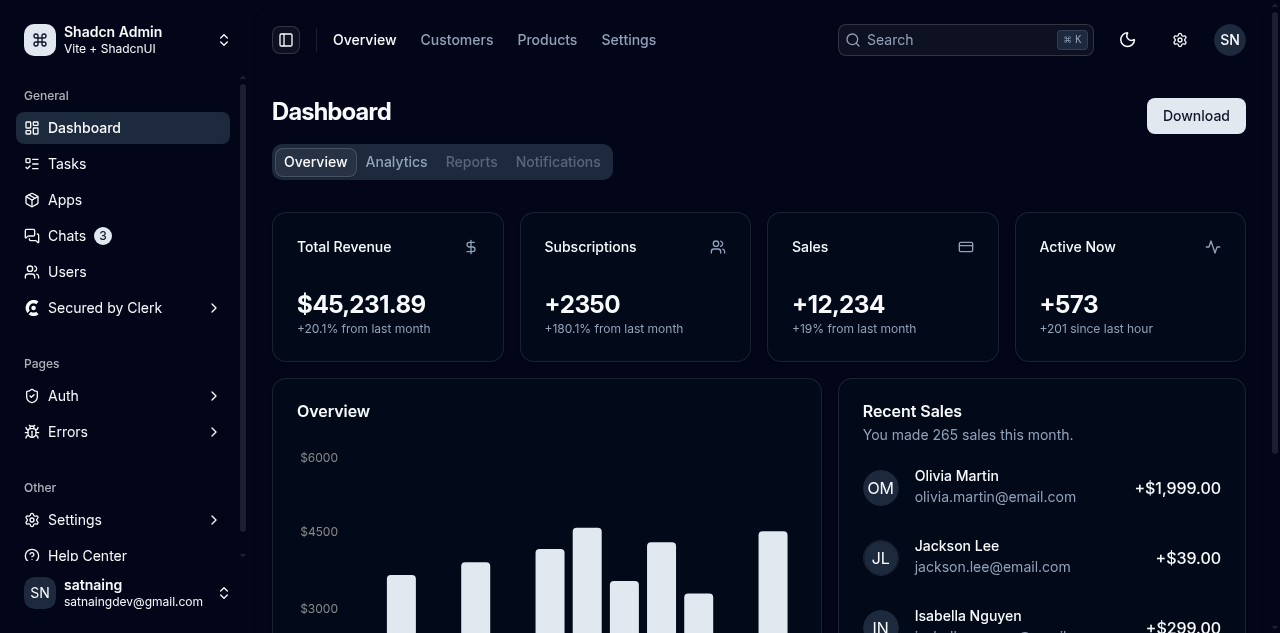This screenshot has height=633, width=1280.
Task: Select the Reports tab
Action: pos(471,162)
